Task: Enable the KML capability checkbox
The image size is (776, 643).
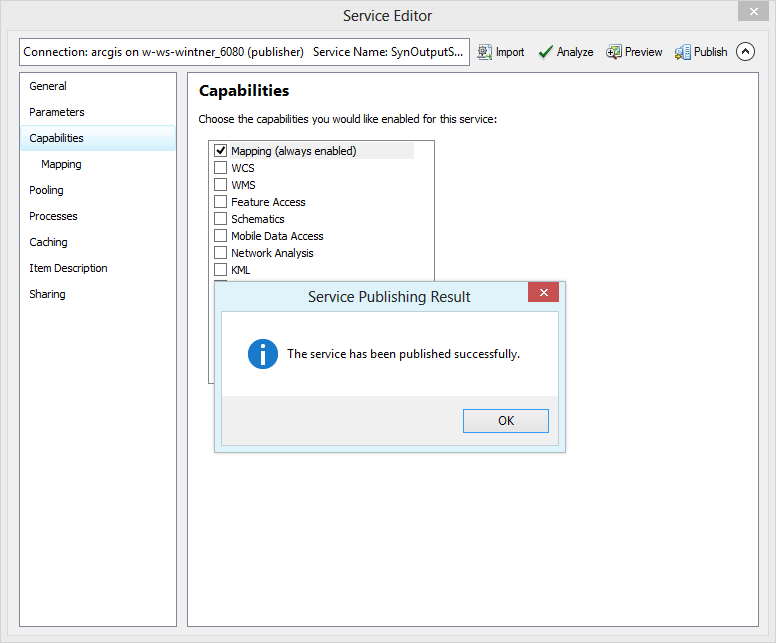Action: click(x=220, y=270)
